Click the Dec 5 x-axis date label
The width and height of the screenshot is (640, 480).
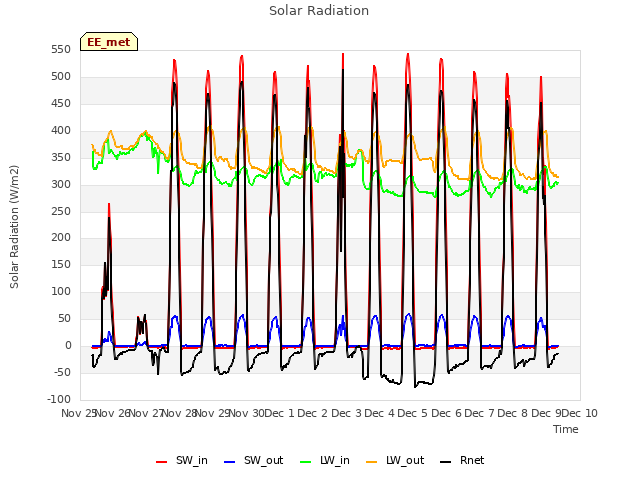click(x=413, y=413)
